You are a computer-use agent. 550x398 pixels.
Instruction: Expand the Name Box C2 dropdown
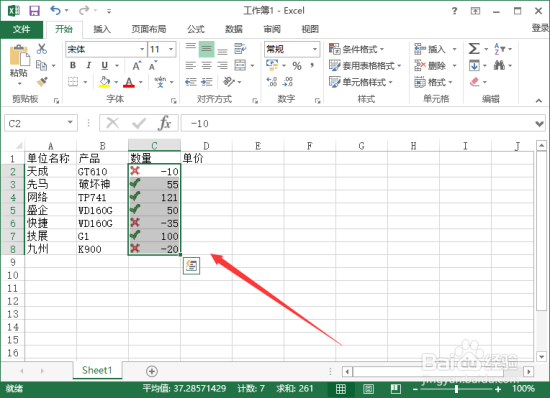click(x=70, y=123)
